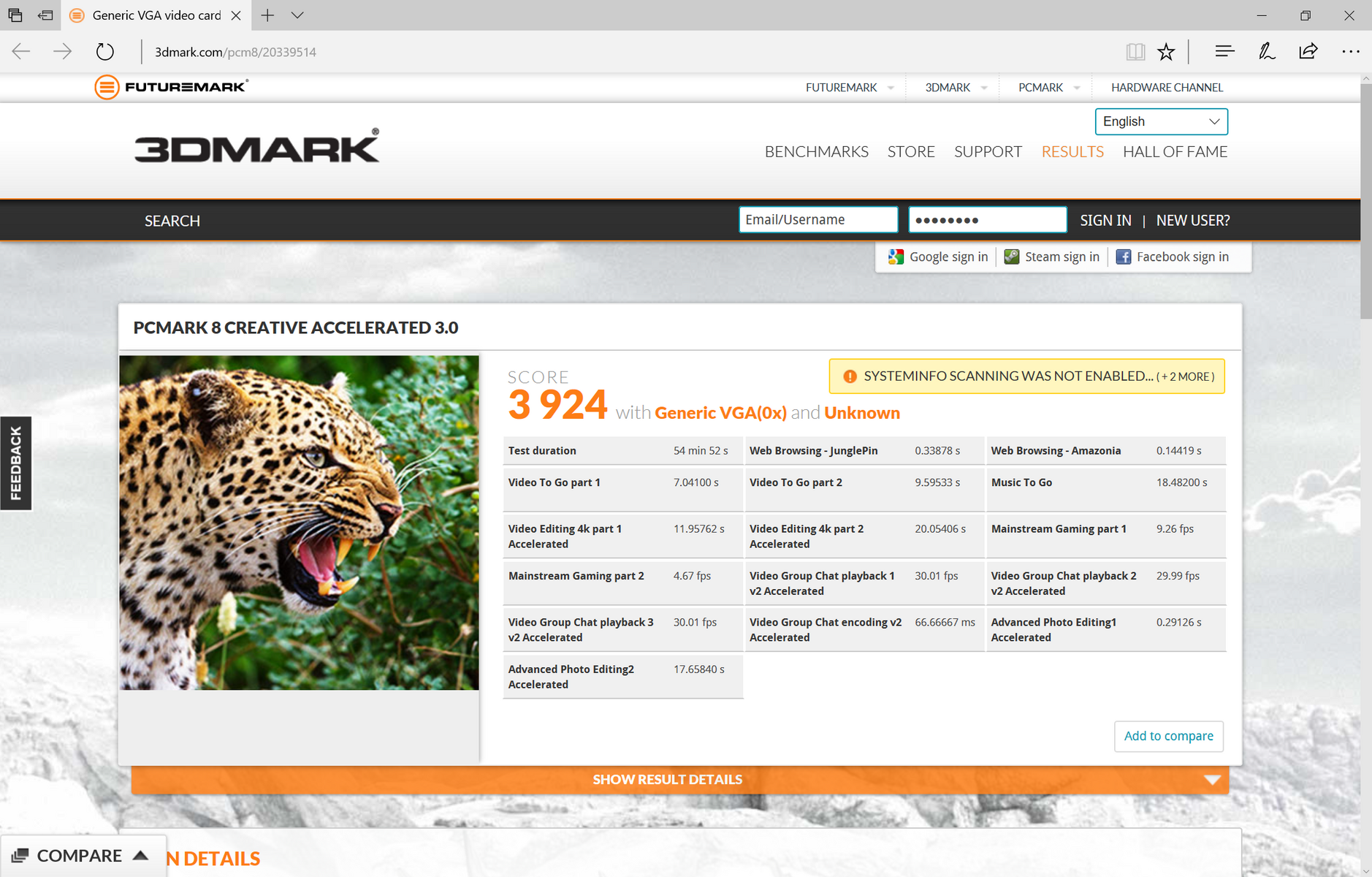Open the Hub lines icon
Viewport: 1372px width, 877px height.
click(1224, 51)
